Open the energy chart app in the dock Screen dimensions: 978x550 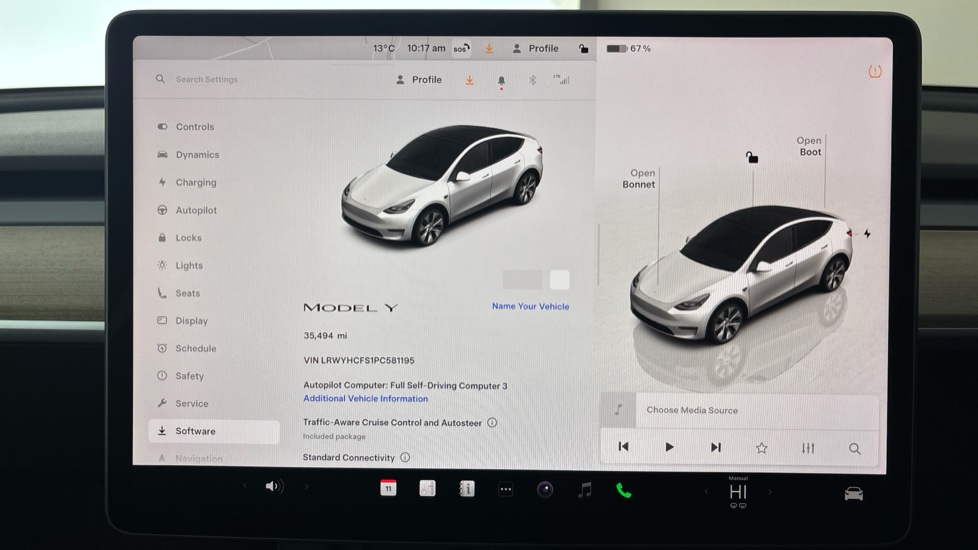point(427,488)
